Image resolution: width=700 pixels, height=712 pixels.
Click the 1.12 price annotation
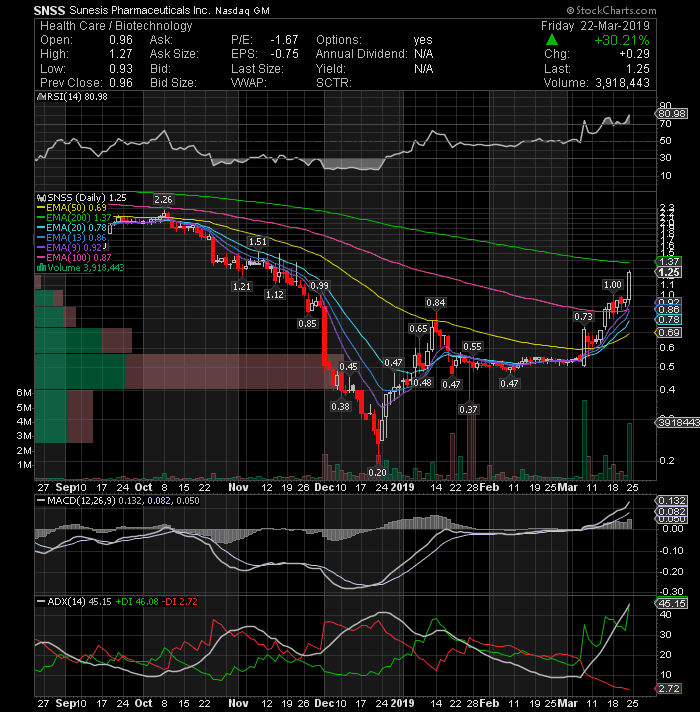click(x=275, y=295)
